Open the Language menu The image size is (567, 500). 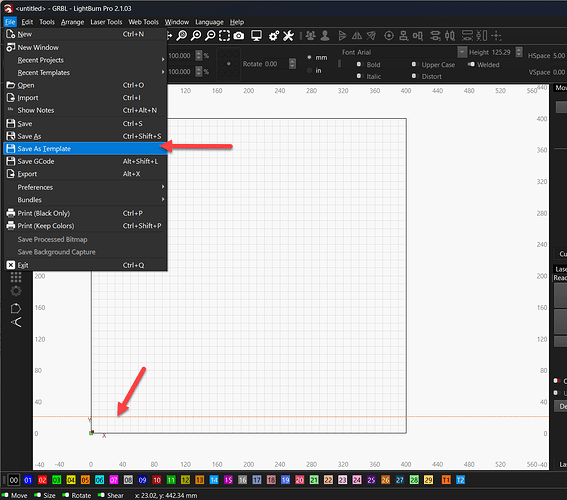pyautogui.click(x=209, y=22)
